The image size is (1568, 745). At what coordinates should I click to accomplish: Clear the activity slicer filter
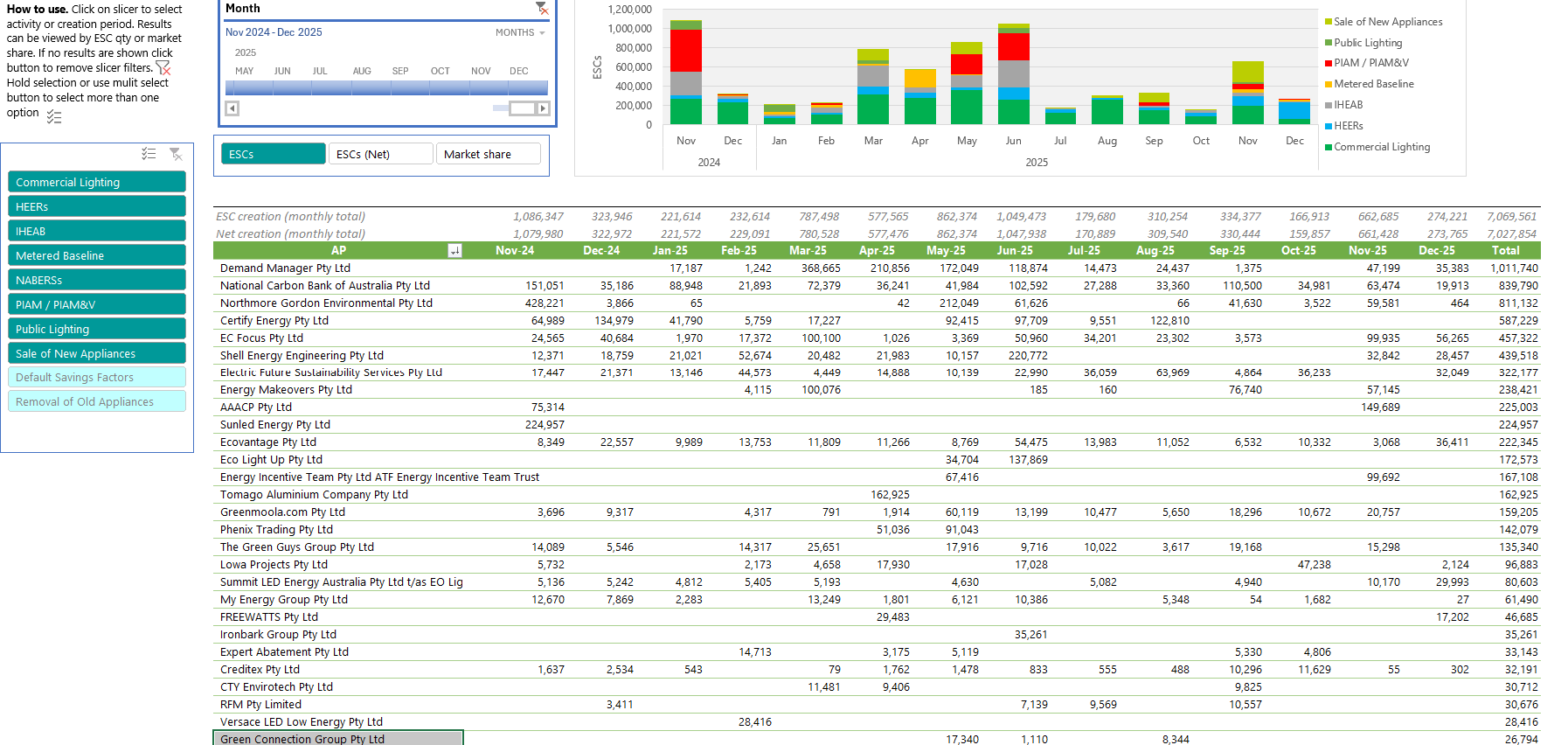[176, 154]
